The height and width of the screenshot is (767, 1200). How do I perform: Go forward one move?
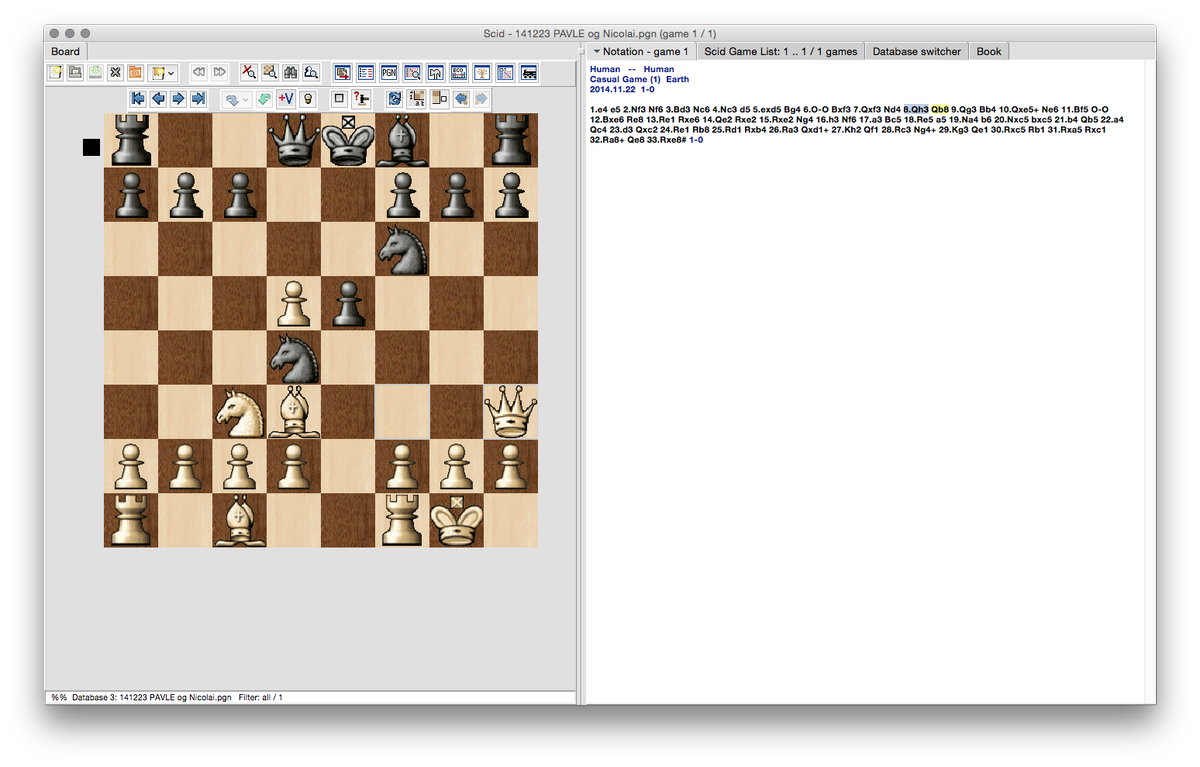178,99
